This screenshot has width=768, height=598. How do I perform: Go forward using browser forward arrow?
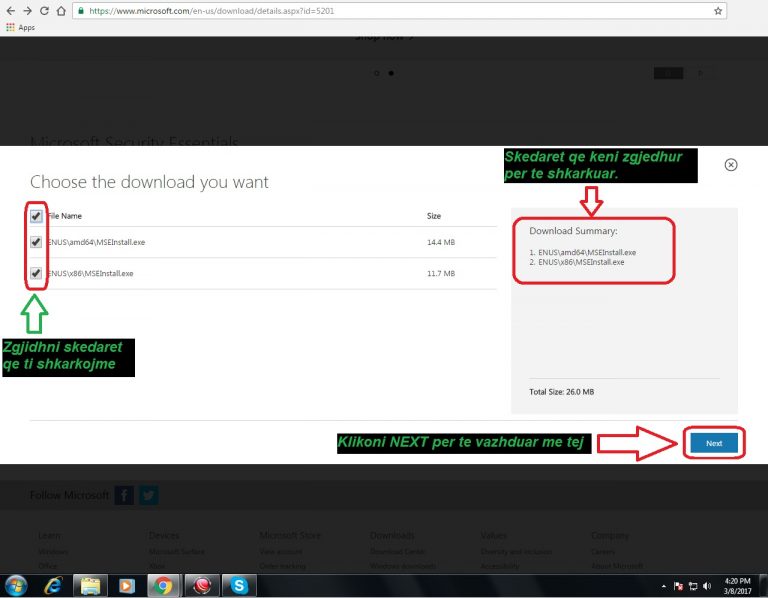pos(27,11)
